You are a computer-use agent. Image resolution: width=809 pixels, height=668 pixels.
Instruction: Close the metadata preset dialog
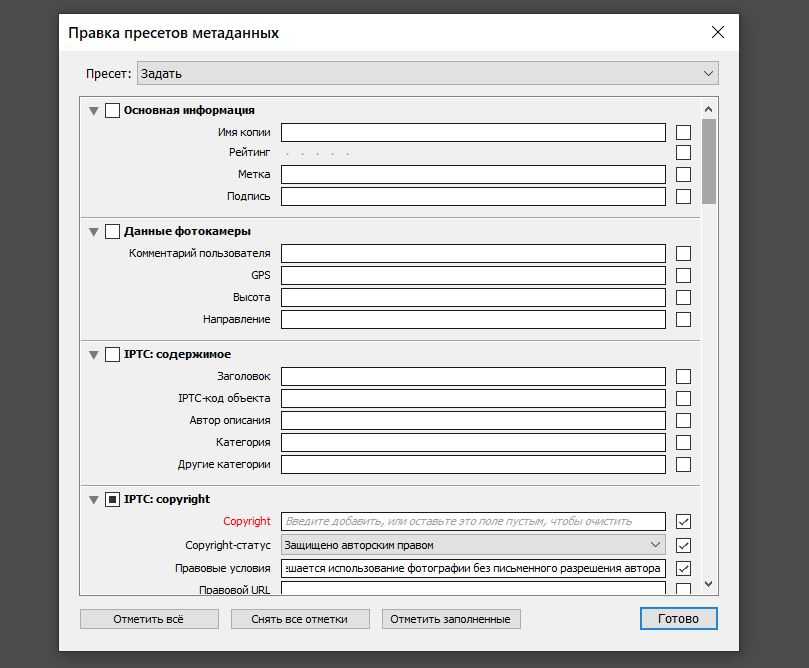coord(718,32)
